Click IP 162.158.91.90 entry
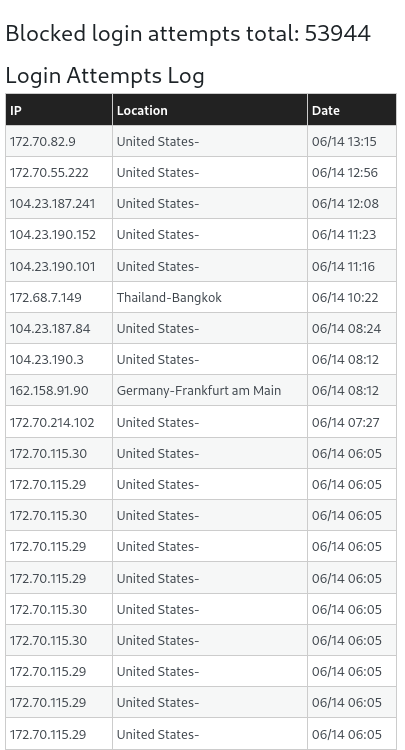Viewport: 405px width, 750px height. pos(49,391)
